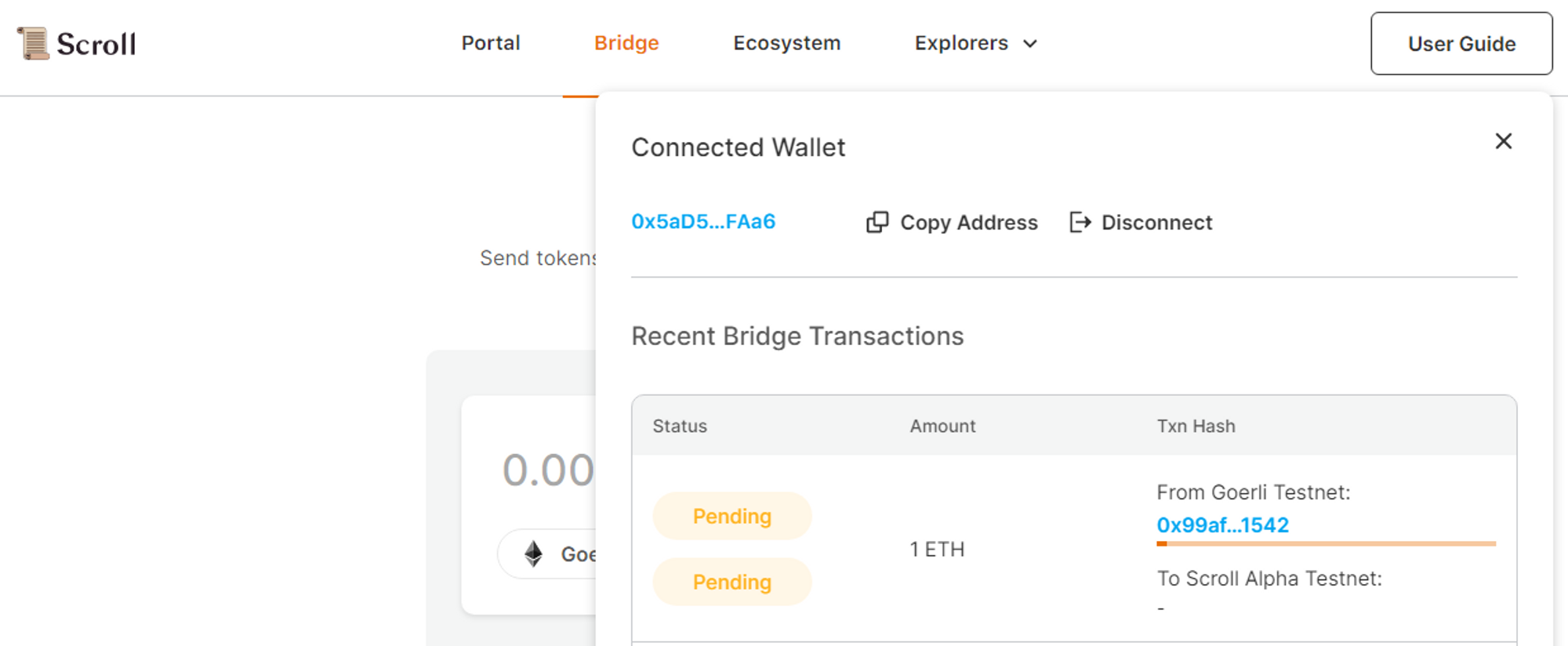Click the first Pending status badge

tap(732, 516)
